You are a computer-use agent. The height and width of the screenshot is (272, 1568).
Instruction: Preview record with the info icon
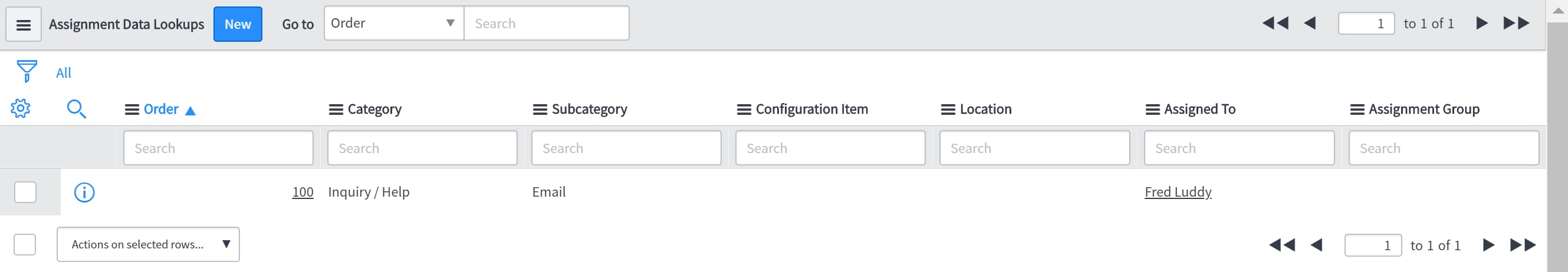pyautogui.click(x=84, y=193)
